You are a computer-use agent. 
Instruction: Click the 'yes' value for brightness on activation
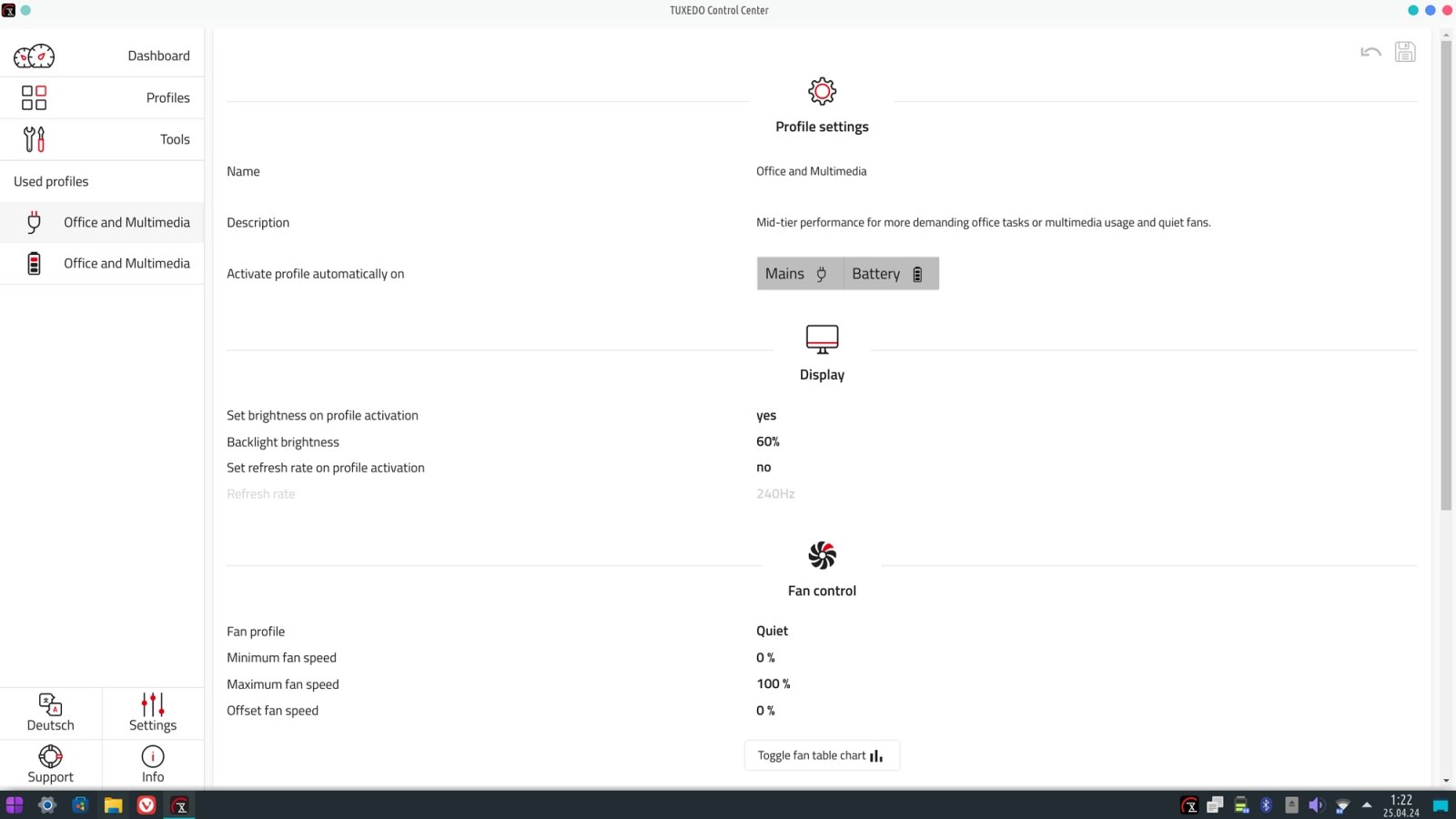[766, 416]
